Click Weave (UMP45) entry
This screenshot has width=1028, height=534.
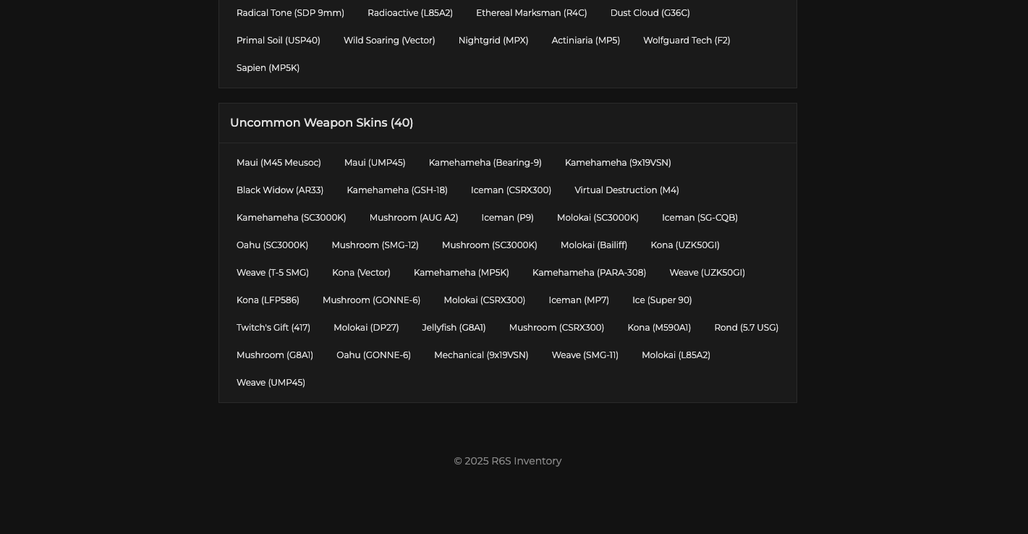point(271,383)
